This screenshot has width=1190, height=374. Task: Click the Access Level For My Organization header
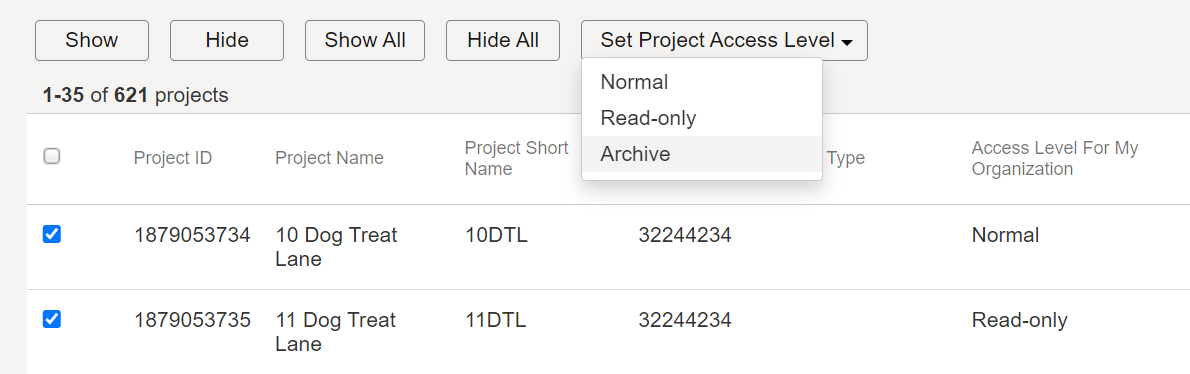click(x=1055, y=158)
